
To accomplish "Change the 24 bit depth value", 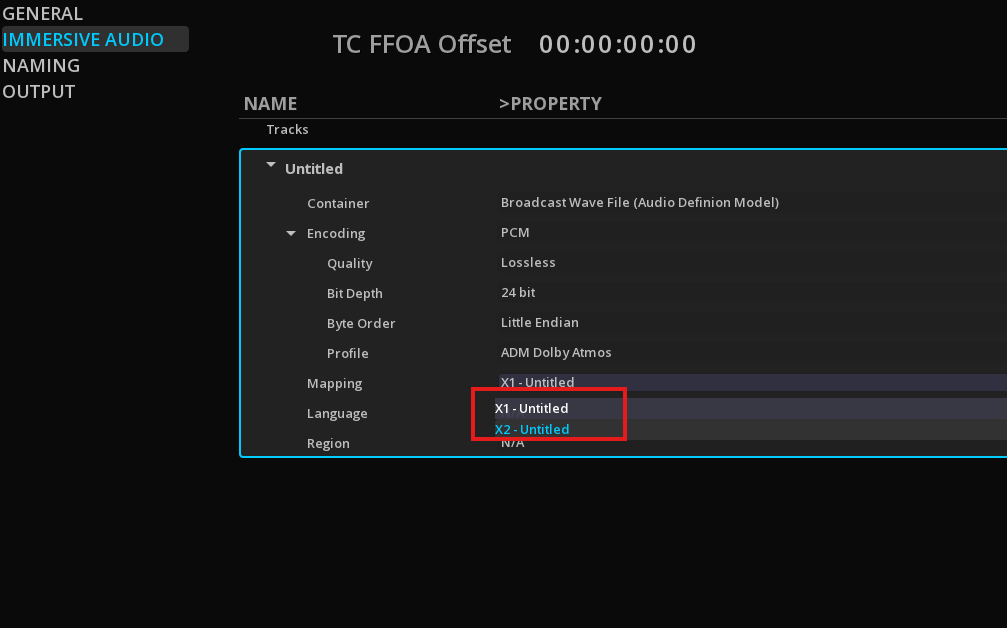I will click(x=518, y=293).
